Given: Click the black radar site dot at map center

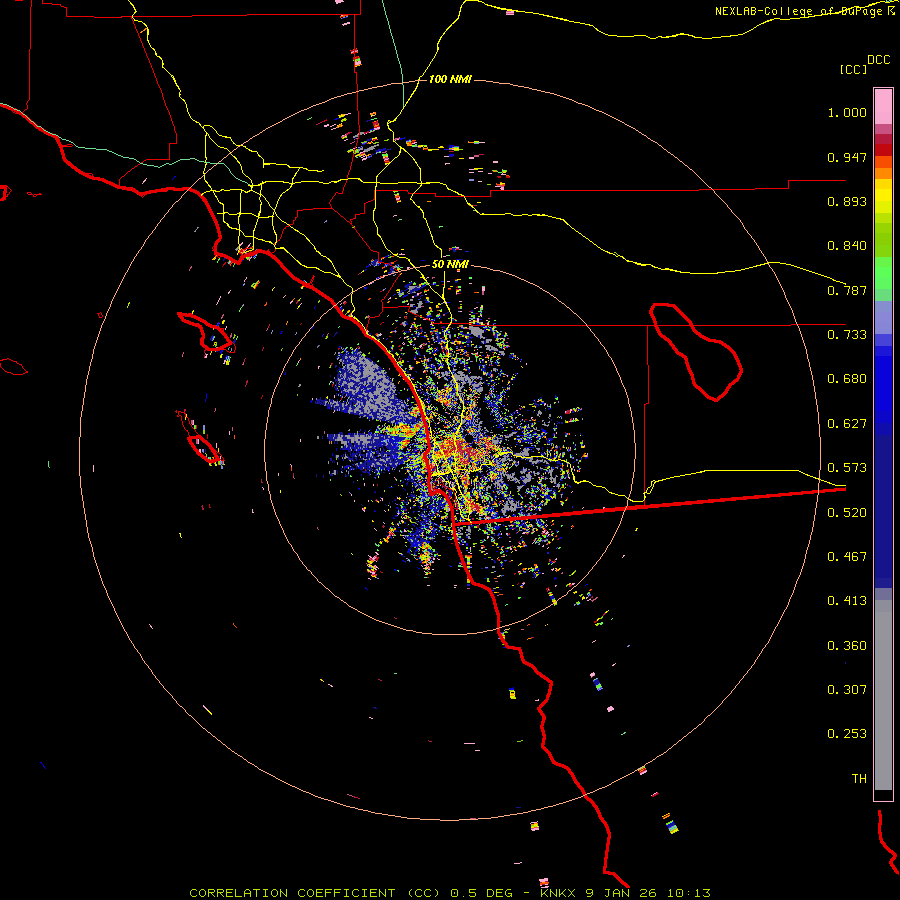Looking at the screenshot, I should 470,439.
